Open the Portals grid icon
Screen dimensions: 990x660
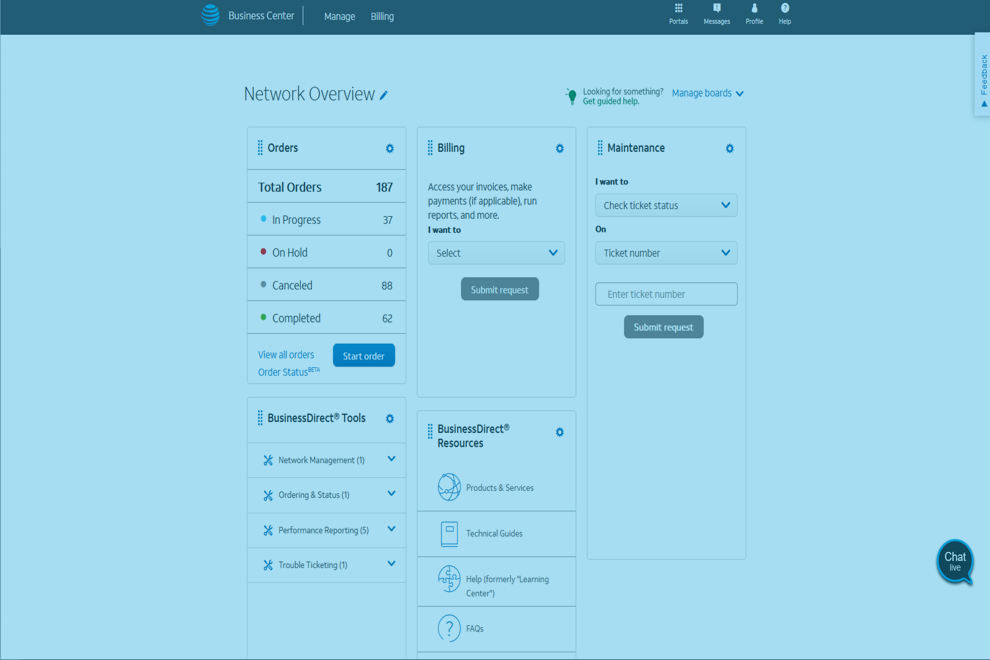pyautogui.click(x=678, y=8)
